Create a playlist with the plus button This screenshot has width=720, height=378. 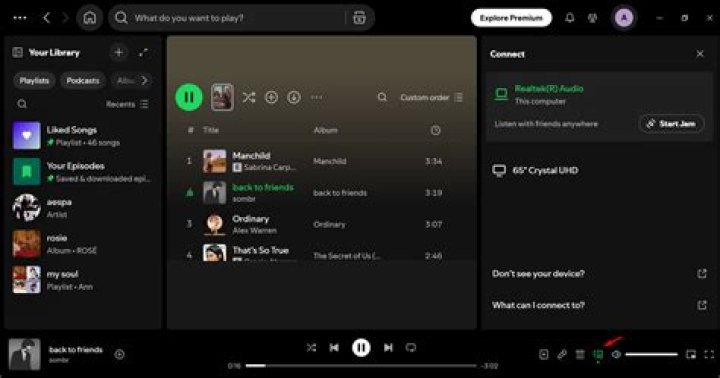tap(118, 52)
